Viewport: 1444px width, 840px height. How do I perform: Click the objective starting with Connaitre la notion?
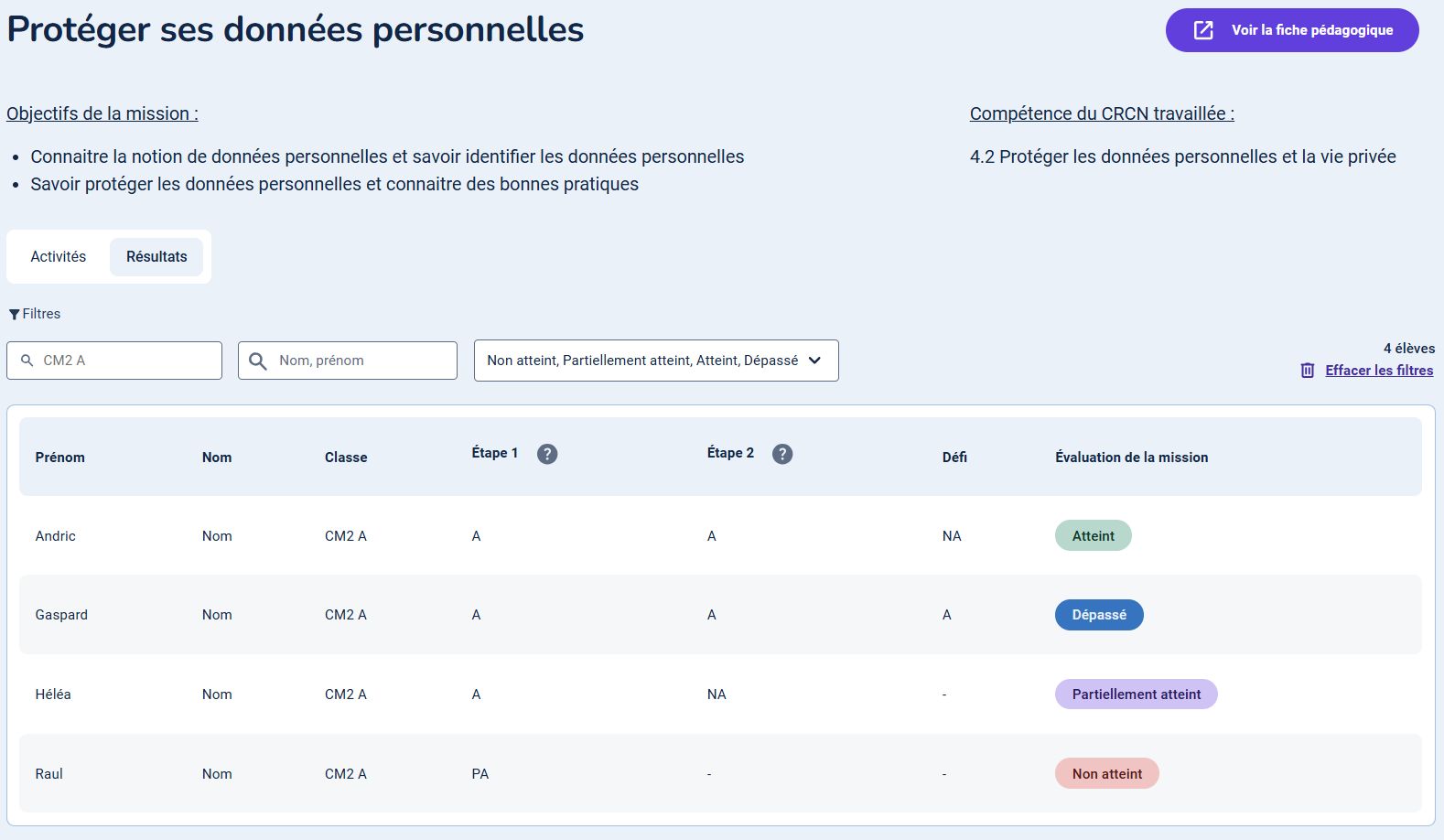tap(387, 156)
